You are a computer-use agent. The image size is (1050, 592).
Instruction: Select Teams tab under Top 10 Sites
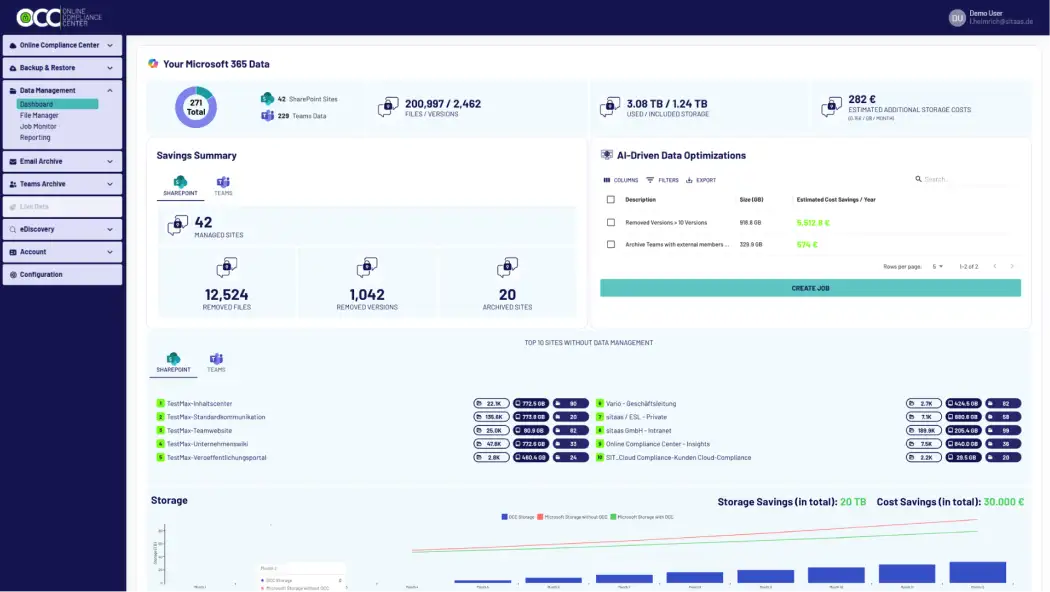click(x=216, y=362)
